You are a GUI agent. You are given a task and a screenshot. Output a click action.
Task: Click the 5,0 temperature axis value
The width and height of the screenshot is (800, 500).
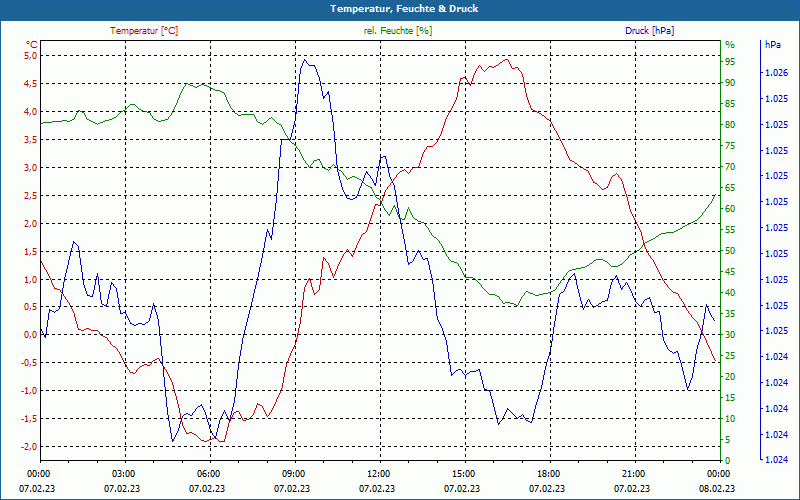[31, 56]
